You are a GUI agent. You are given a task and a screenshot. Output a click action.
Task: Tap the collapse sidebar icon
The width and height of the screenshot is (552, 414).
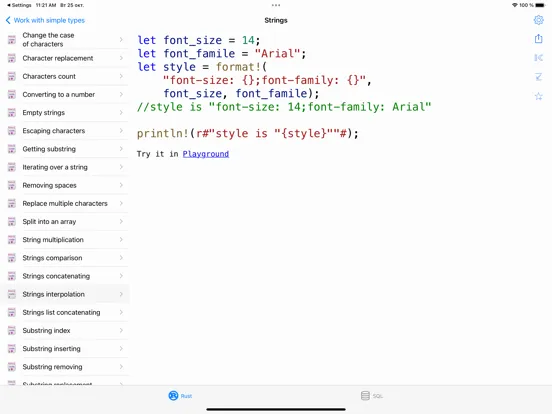tap(538, 57)
